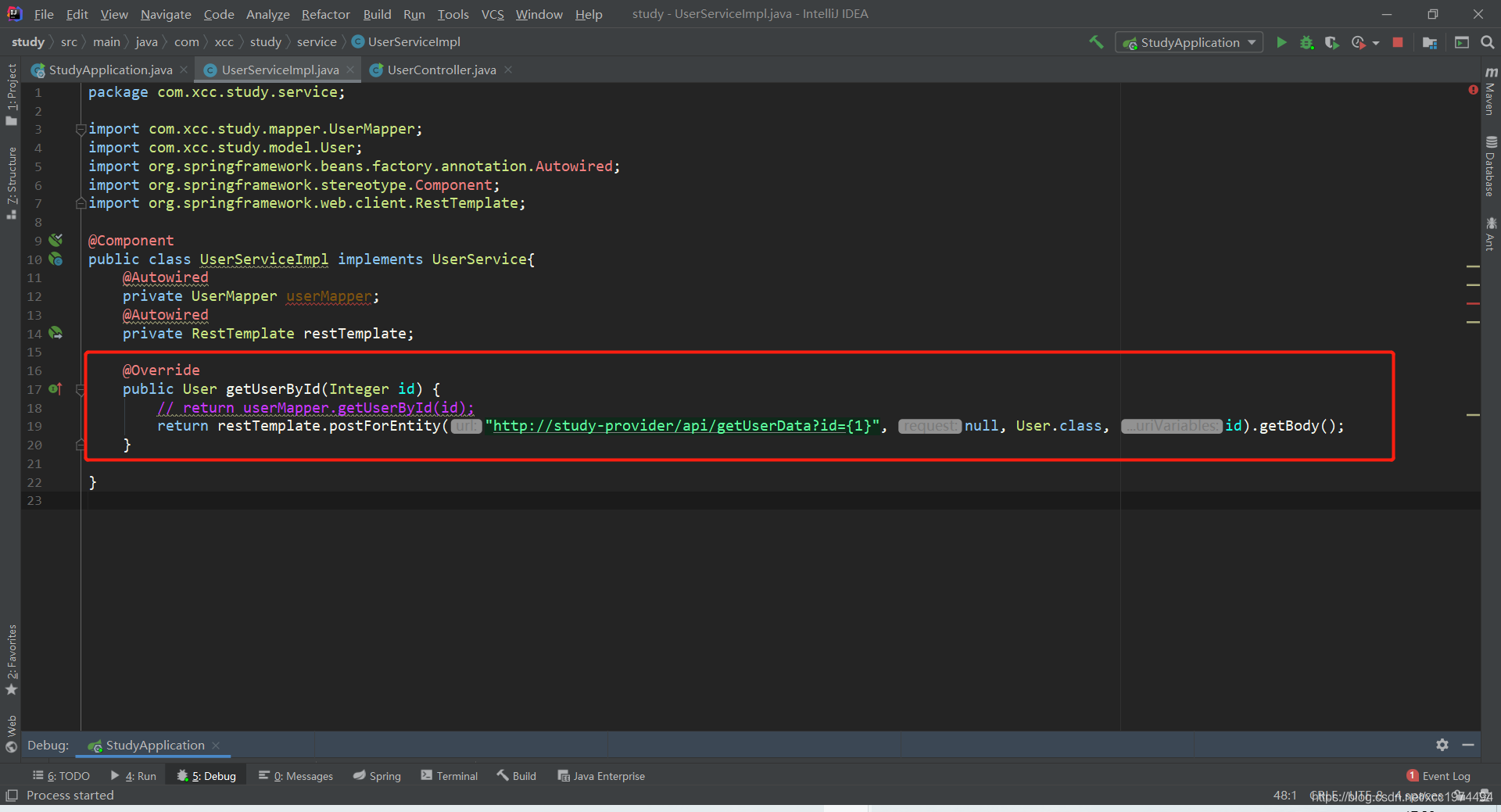Click the Profiler run icon
This screenshot has width=1501, height=812.
(x=1359, y=42)
